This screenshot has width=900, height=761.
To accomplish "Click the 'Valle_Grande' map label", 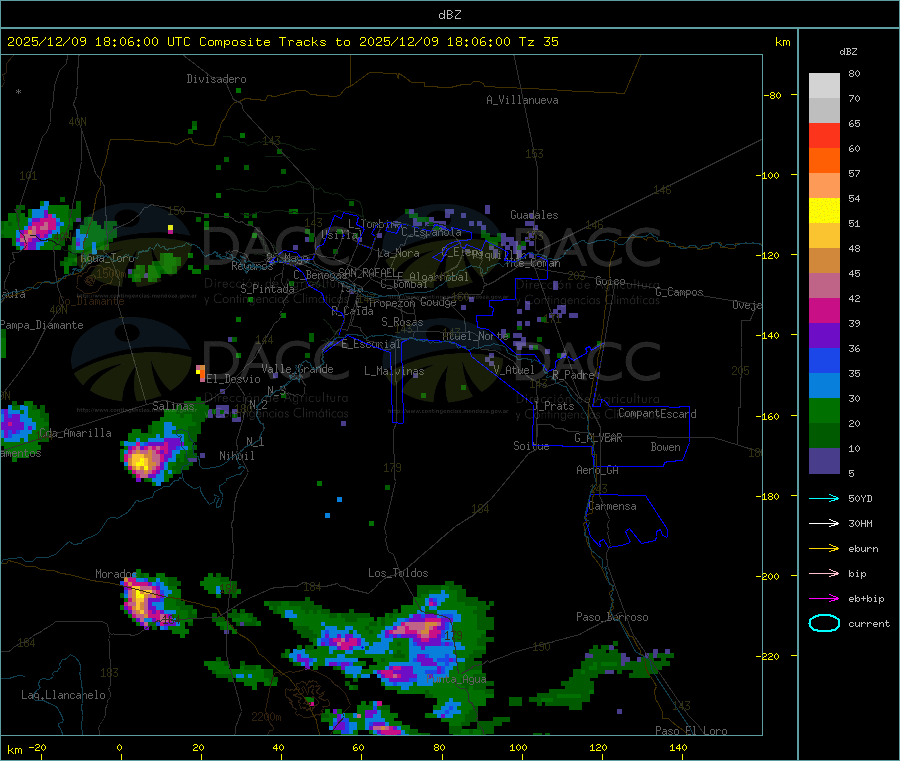I will coord(297,369).
